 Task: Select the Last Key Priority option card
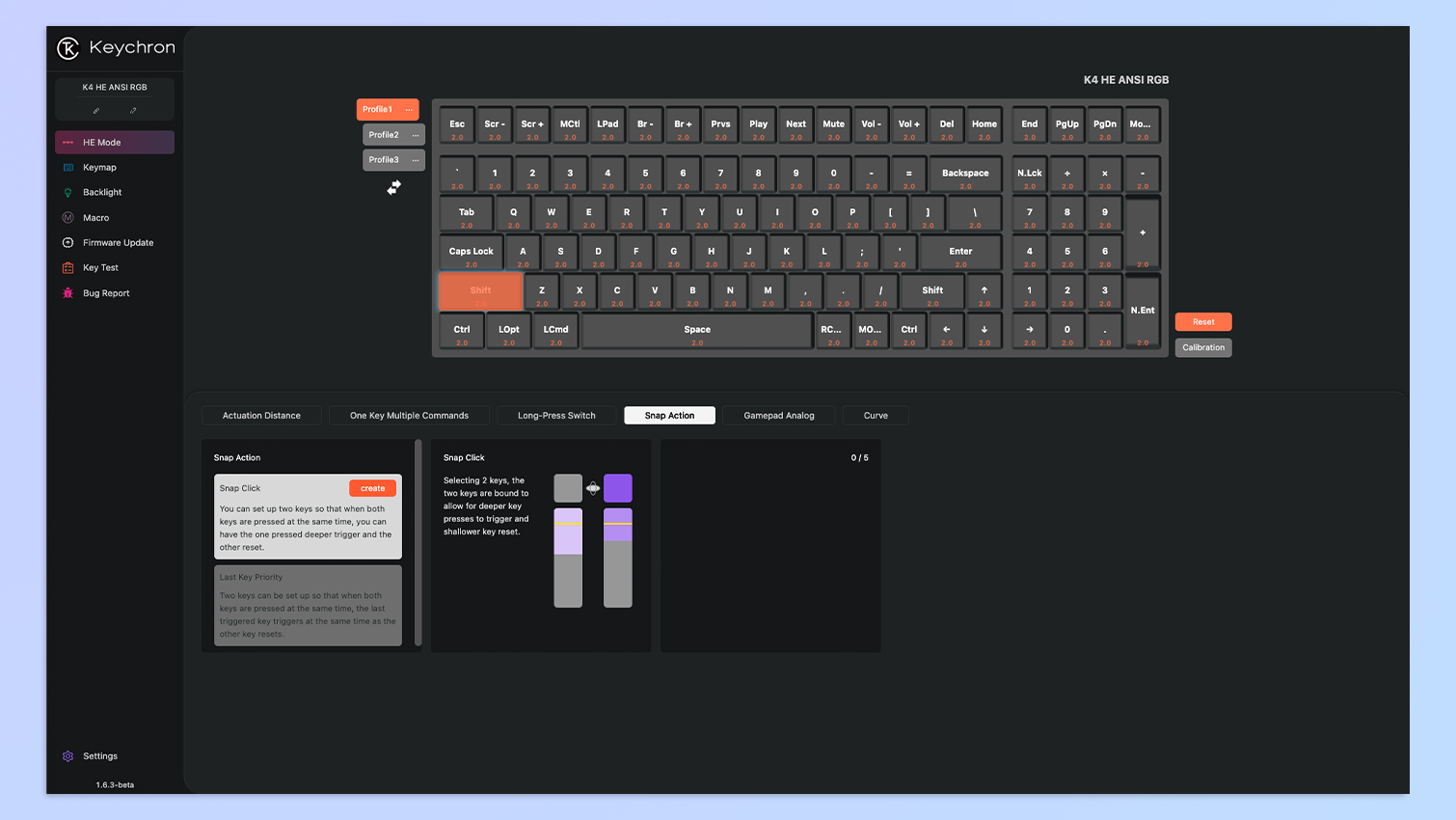308,605
